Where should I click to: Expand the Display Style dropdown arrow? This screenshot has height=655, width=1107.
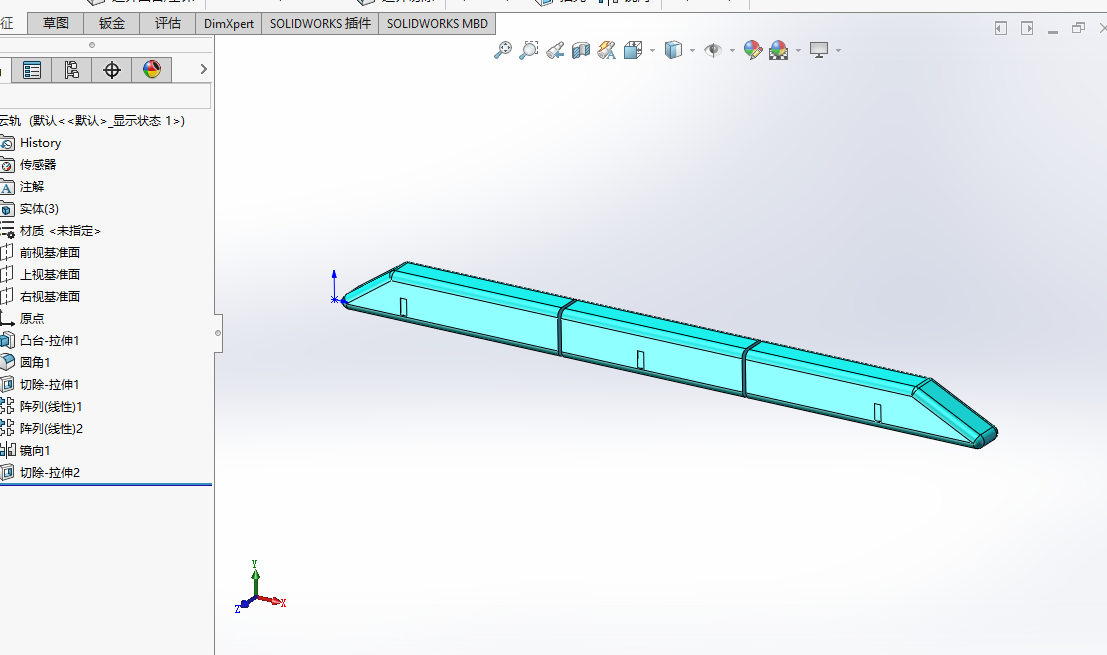[692, 51]
